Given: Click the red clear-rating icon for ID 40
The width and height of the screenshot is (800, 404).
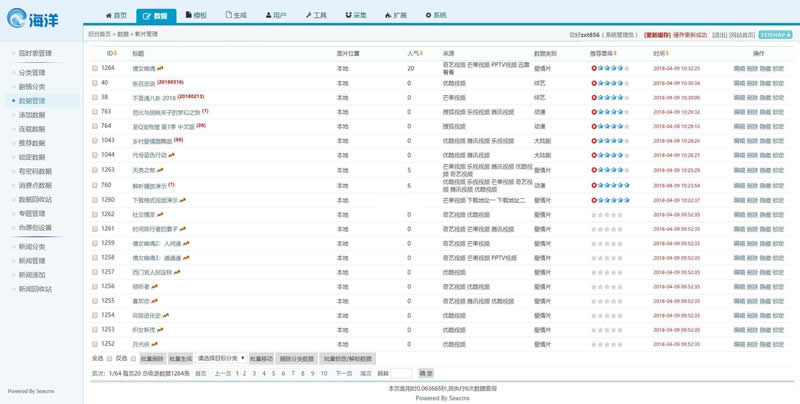Looking at the screenshot, I should click(x=594, y=83).
